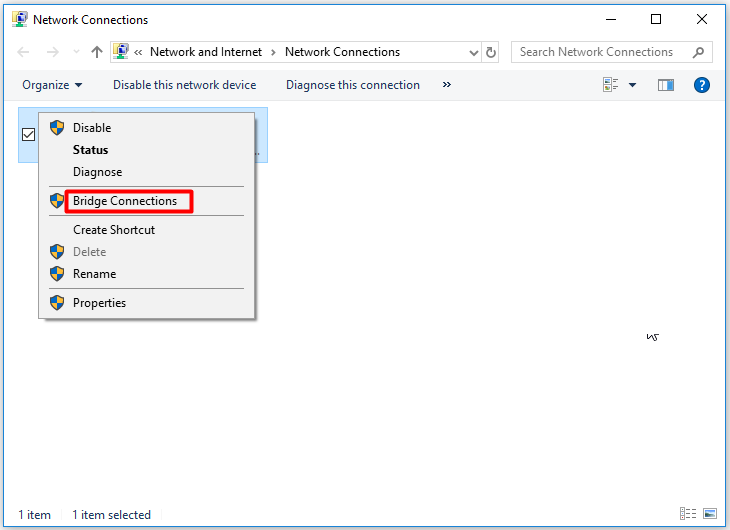The image size is (730, 530).
Task: Choose Disable in the context menu
Action: pyautogui.click(x=147, y=128)
